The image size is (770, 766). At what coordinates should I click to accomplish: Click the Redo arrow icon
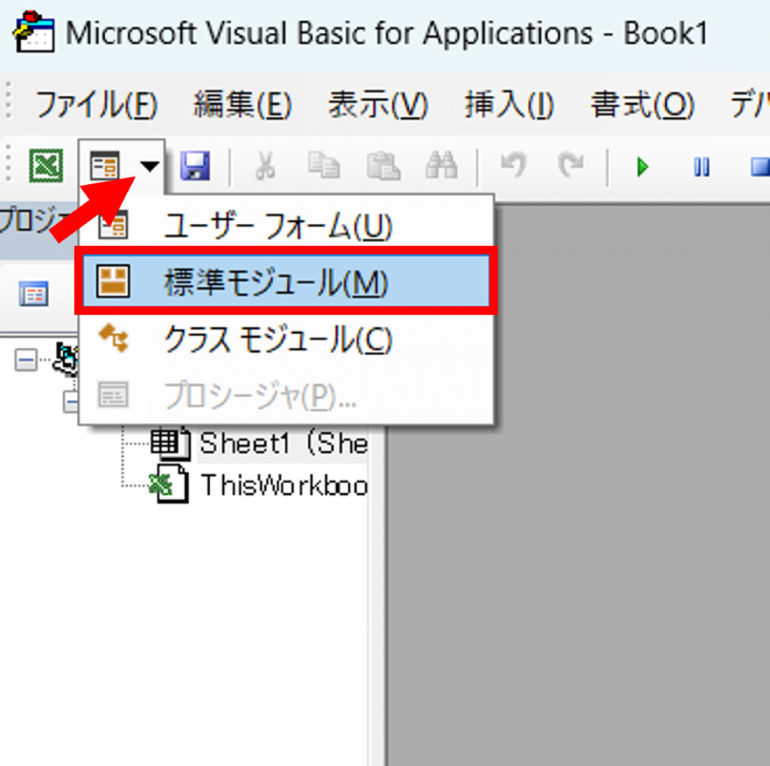coord(571,165)
